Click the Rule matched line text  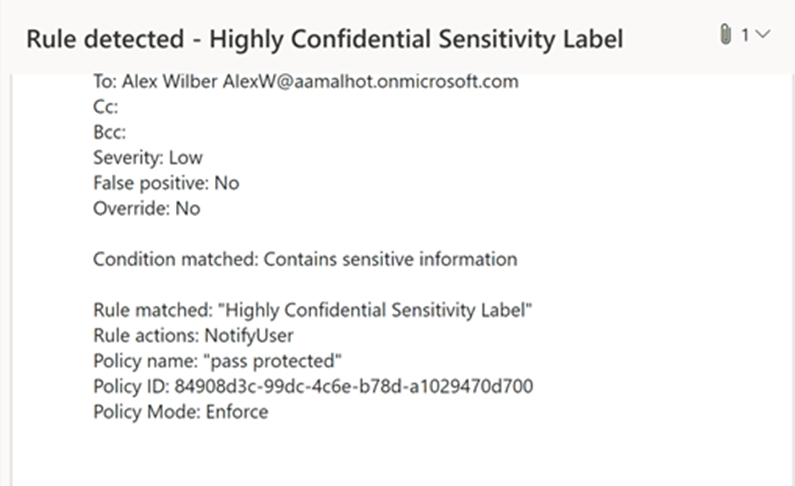(x=312, y=310)
